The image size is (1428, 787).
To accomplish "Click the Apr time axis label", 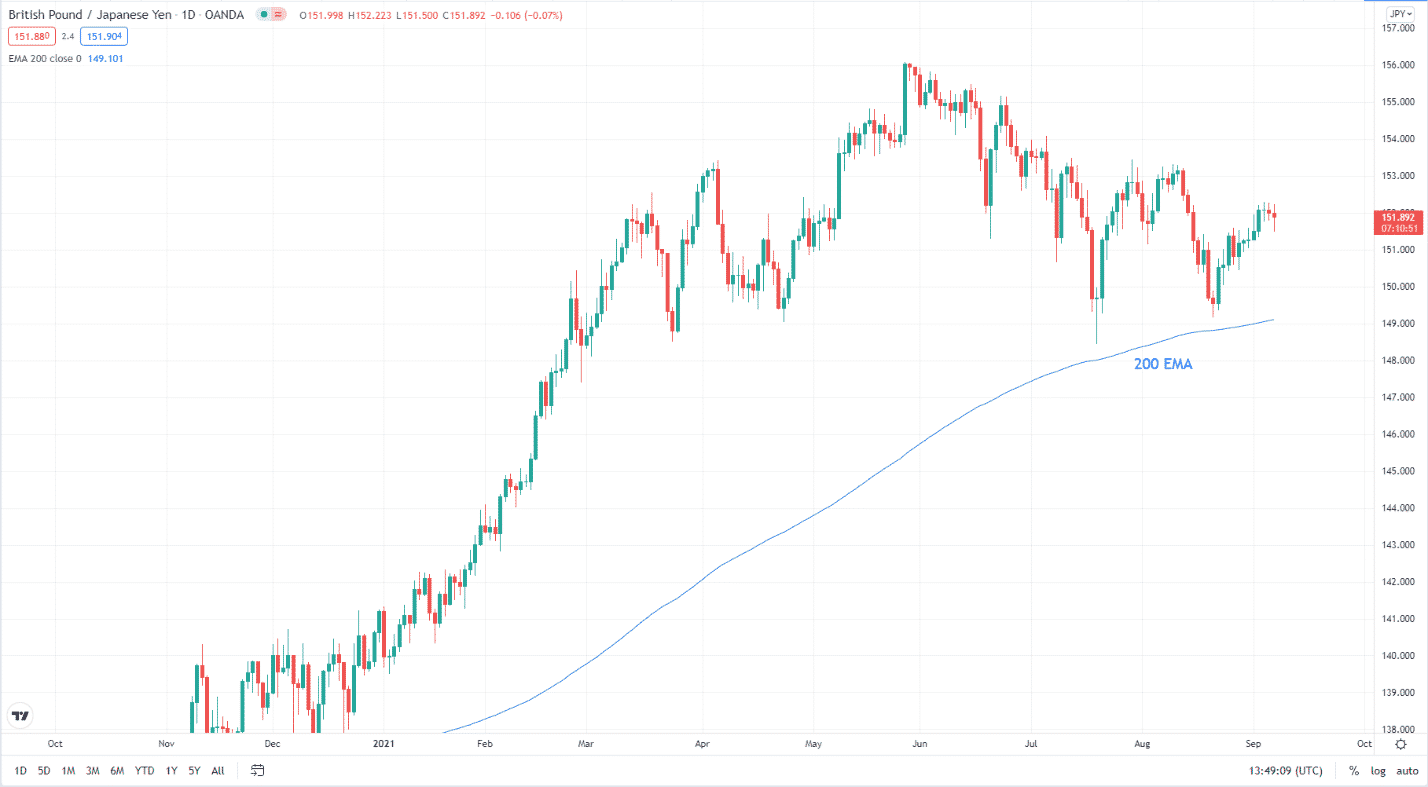I will coord(702,744).
